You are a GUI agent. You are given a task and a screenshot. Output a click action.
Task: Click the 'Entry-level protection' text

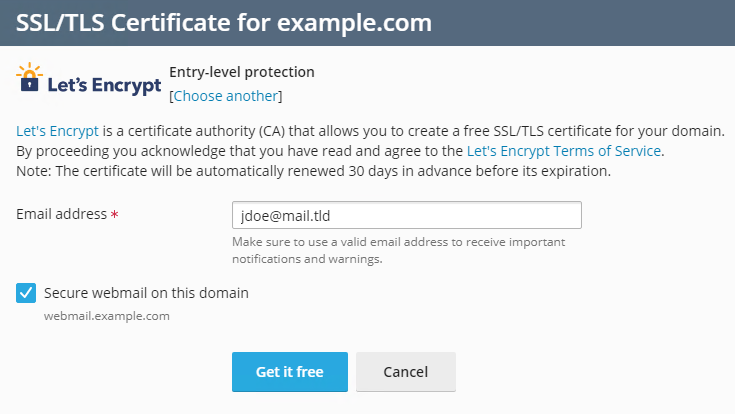coord(242,72)
